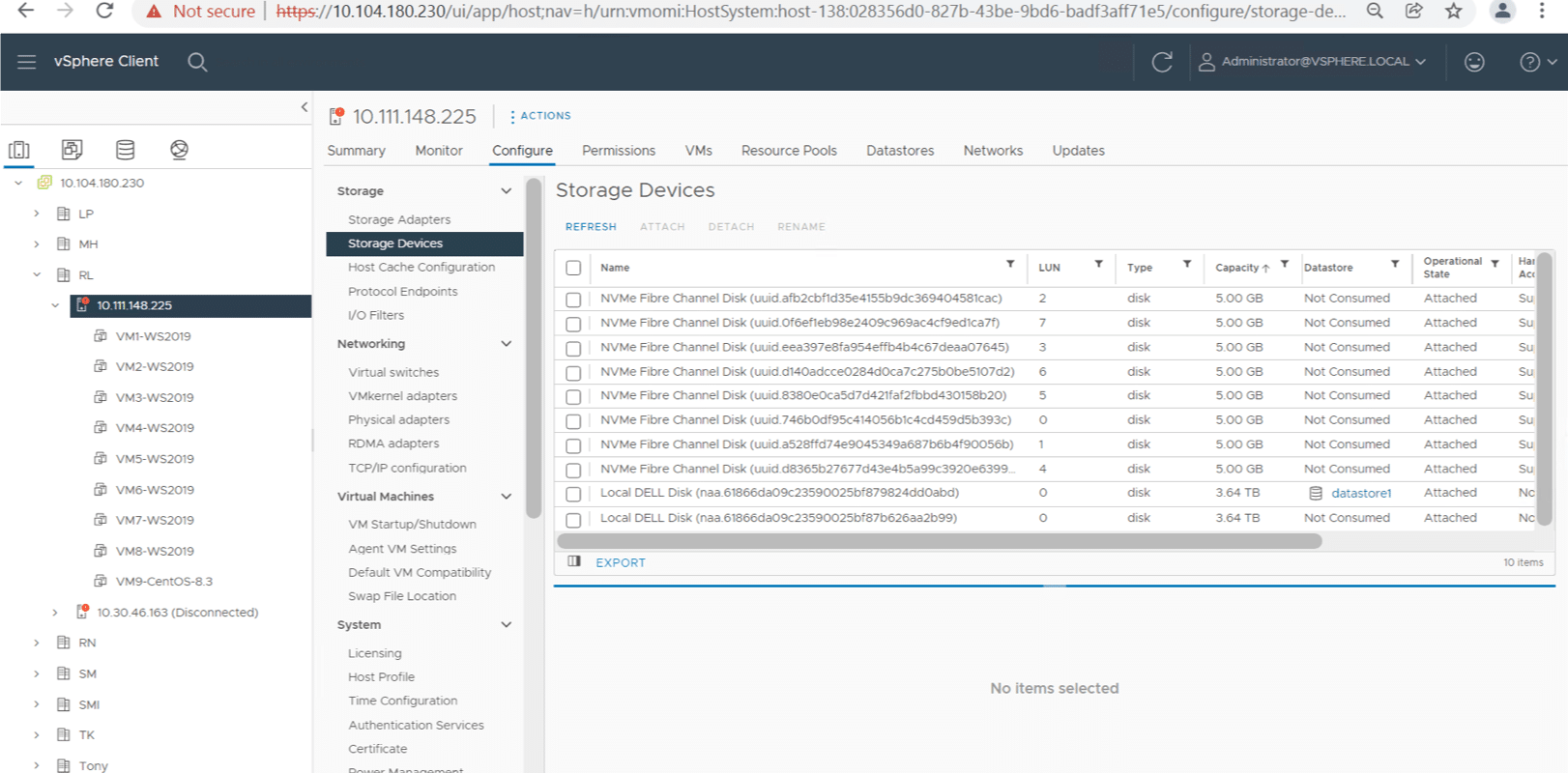
Task: Open the Networks tab
Action: (x=993, y=151)
